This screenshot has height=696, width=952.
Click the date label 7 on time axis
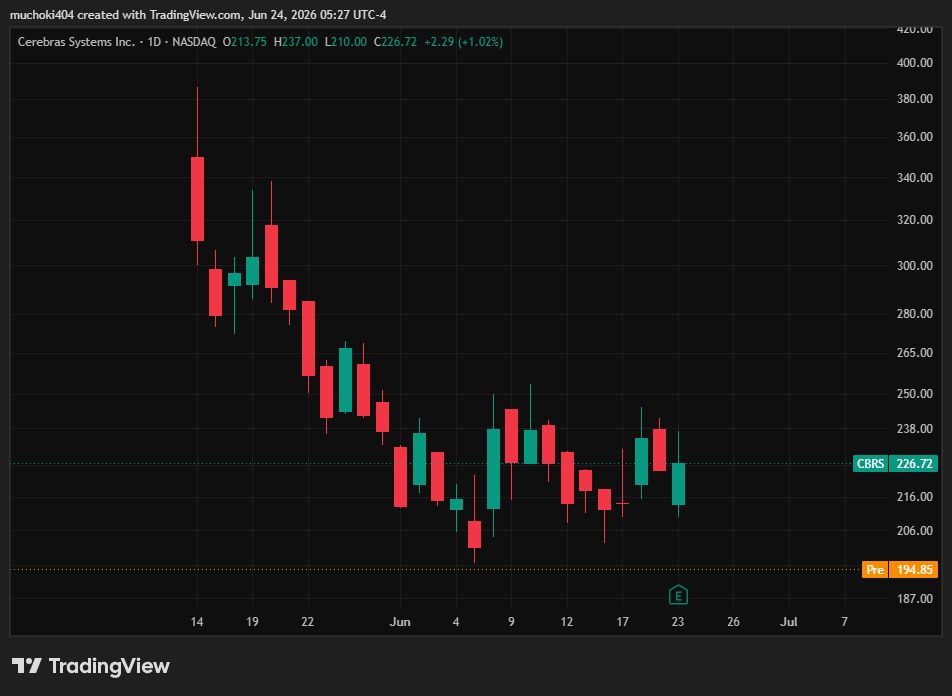point(845,621)
